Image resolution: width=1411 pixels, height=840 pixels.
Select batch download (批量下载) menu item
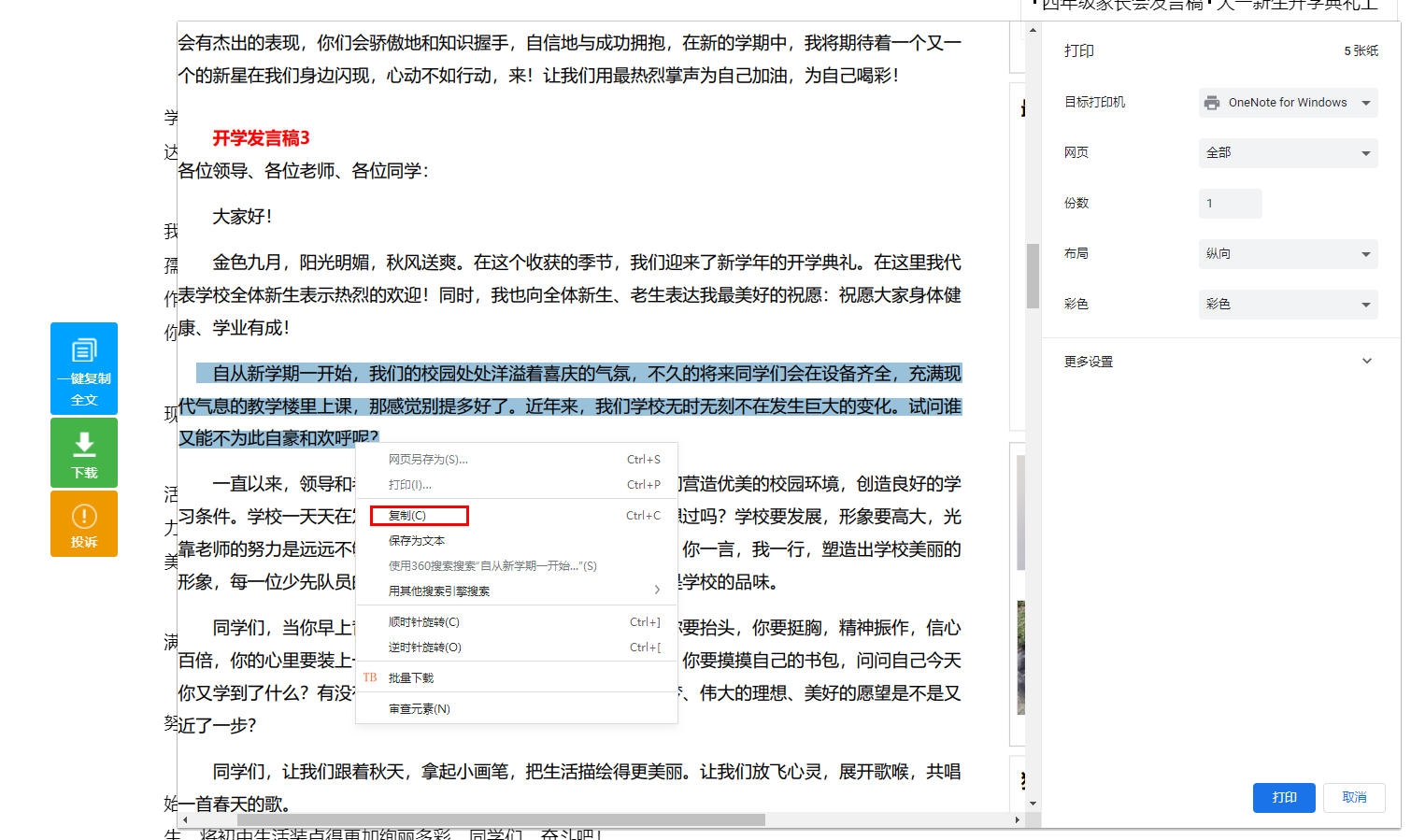(517, 678)
